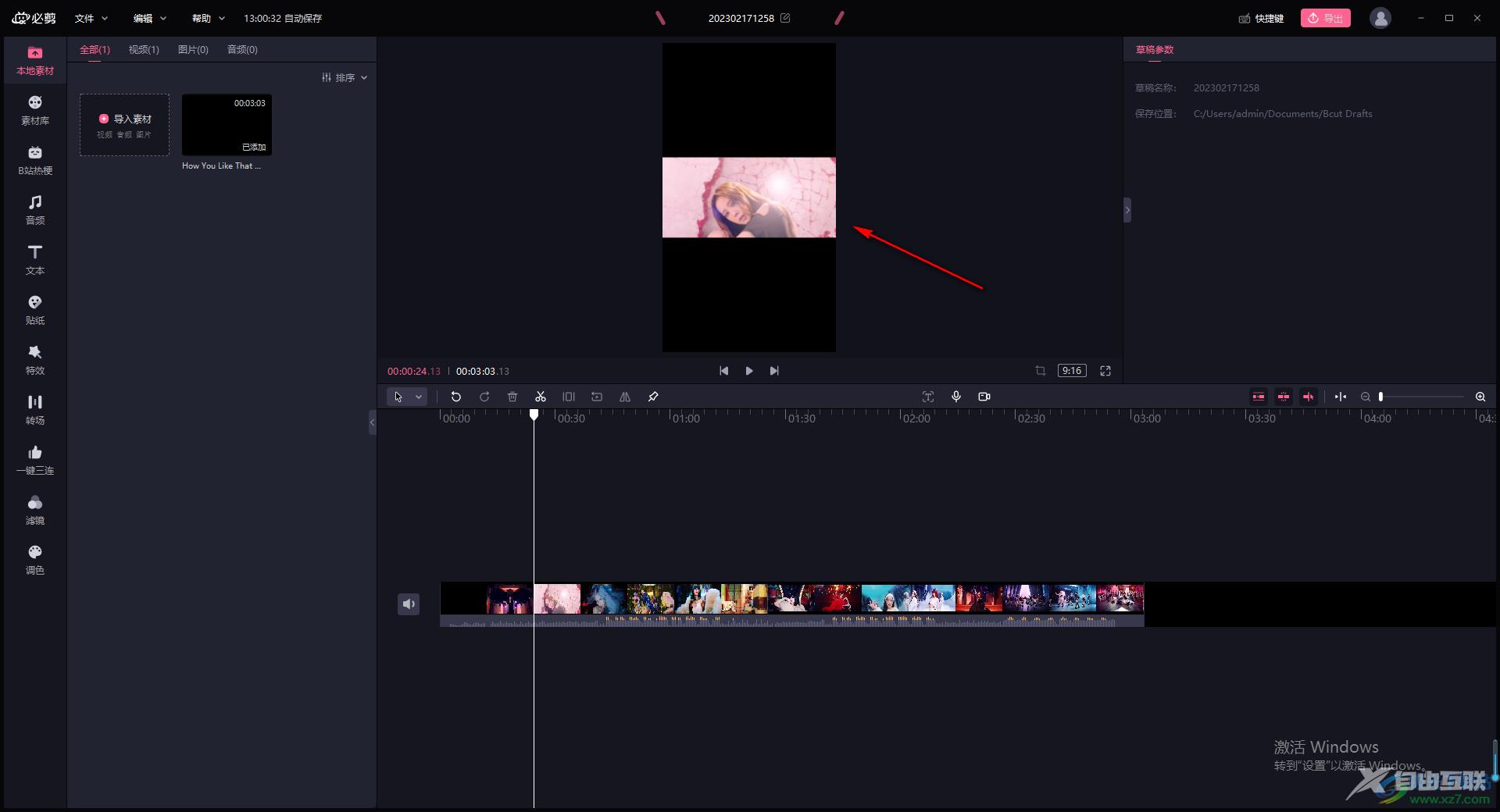Undo the last edit
This screenshot has width=1500, height=812.
pyautogui.click(x=456, y=397)
